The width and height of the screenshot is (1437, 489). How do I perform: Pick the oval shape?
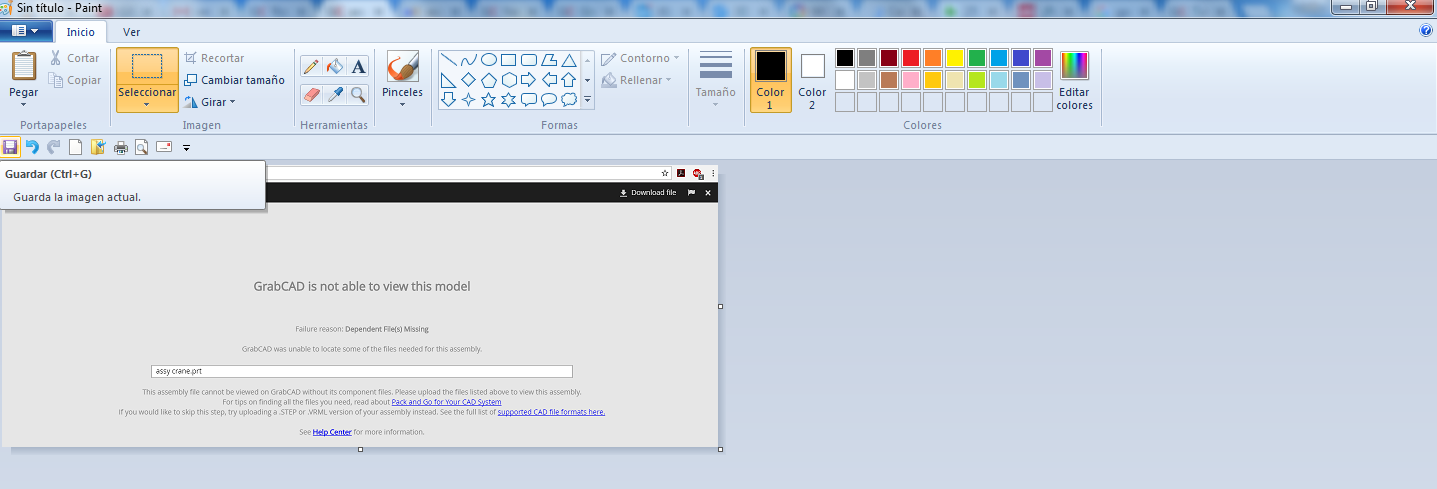[488, 60]
